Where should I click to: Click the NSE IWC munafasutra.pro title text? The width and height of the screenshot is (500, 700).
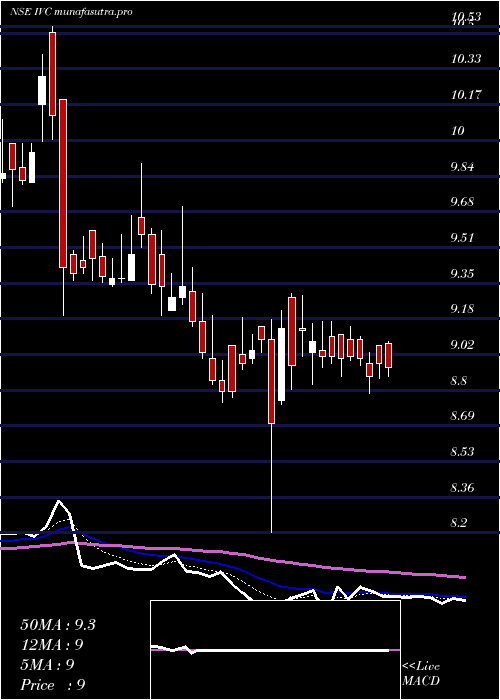[x=71, y=12]
